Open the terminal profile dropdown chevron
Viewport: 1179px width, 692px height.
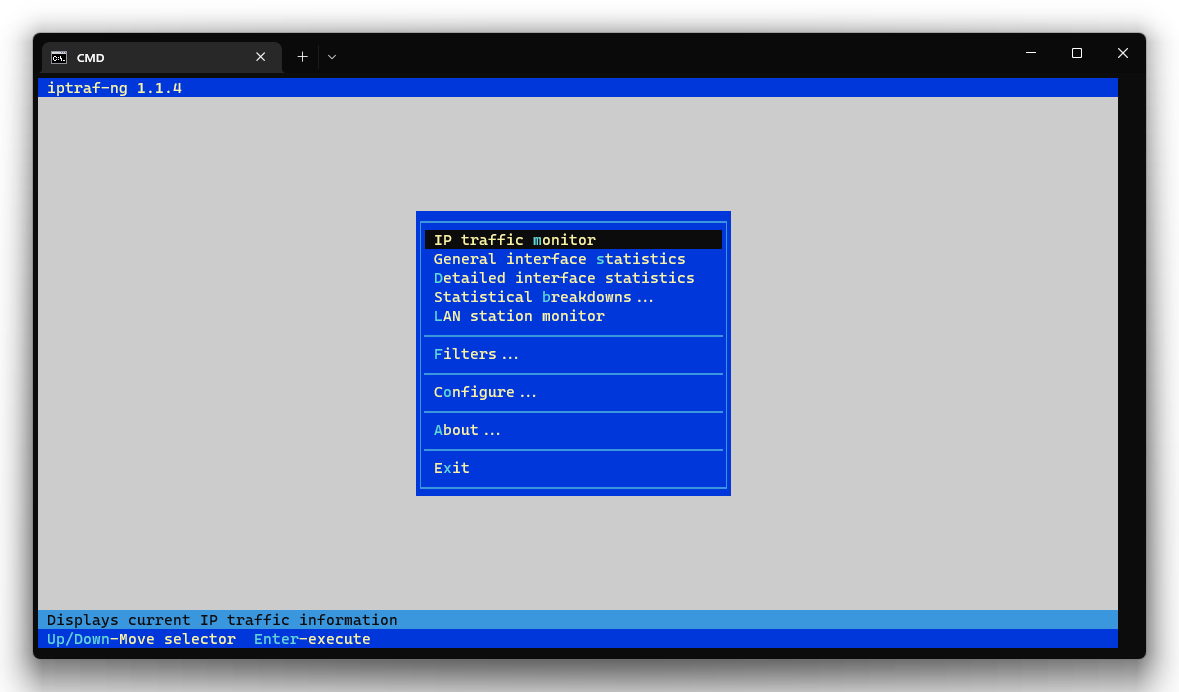331,57
